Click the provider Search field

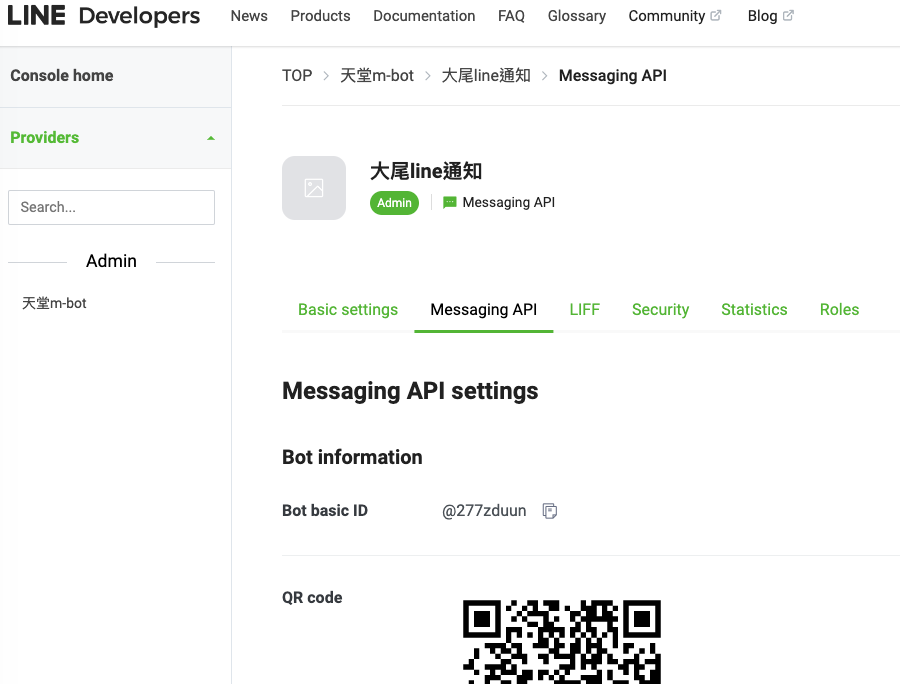click(x=110, y=207)
